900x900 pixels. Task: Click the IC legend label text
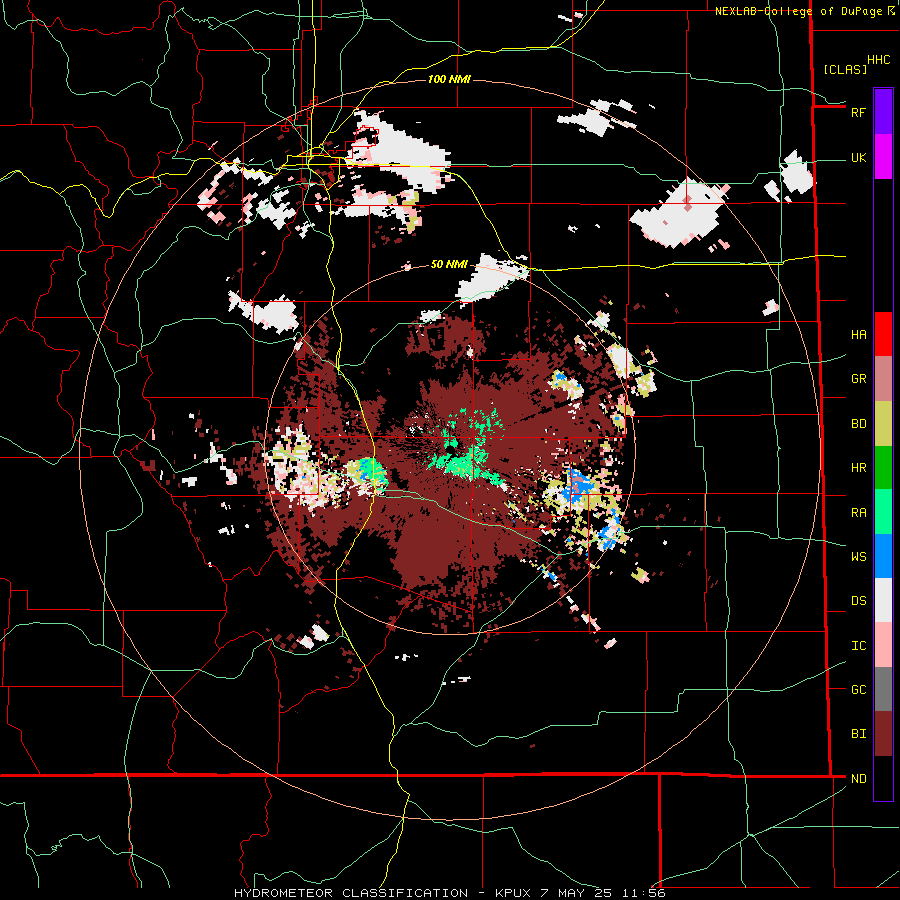coord(858,645)
